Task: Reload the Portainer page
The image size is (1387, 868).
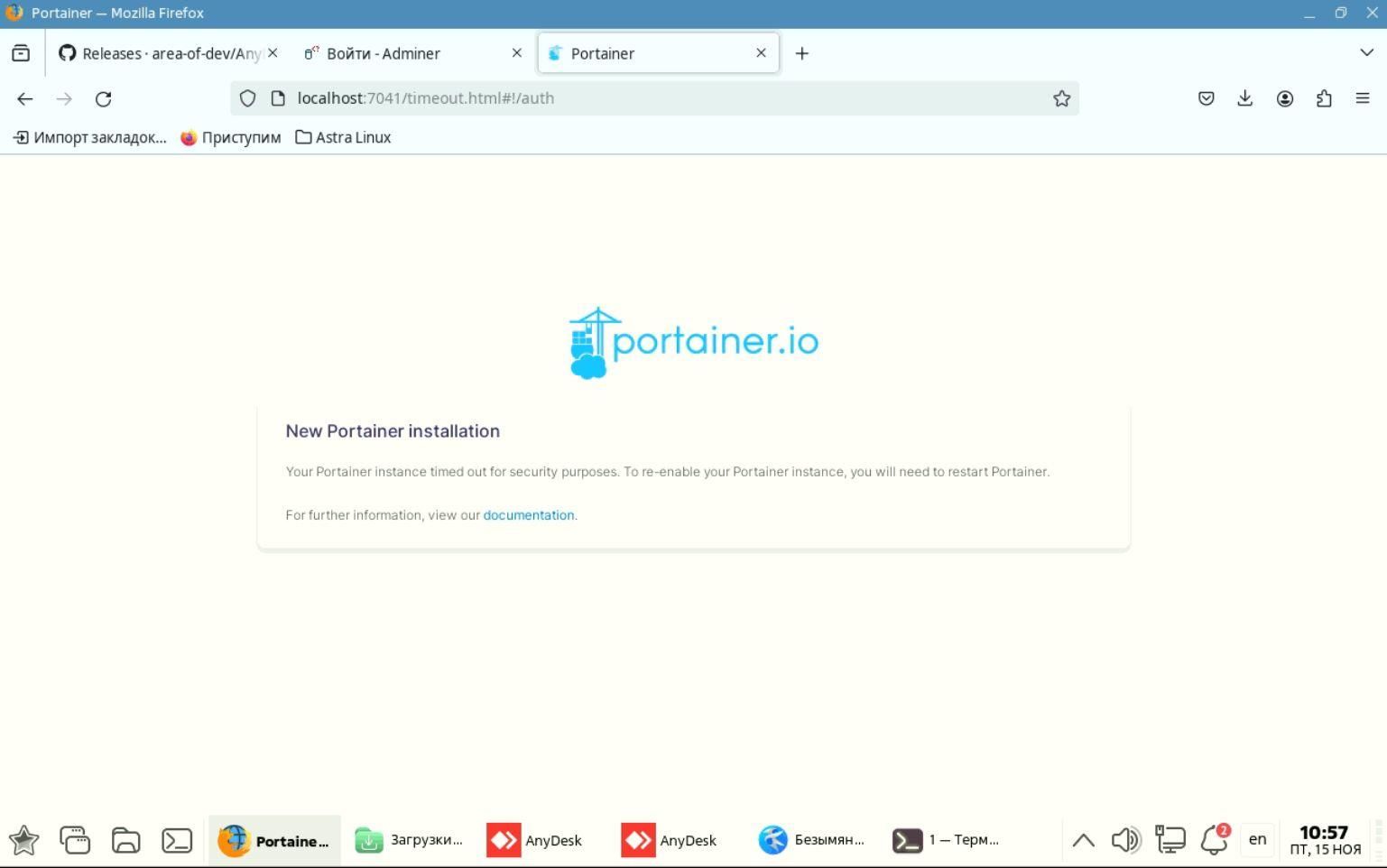Action: (103, 98)
